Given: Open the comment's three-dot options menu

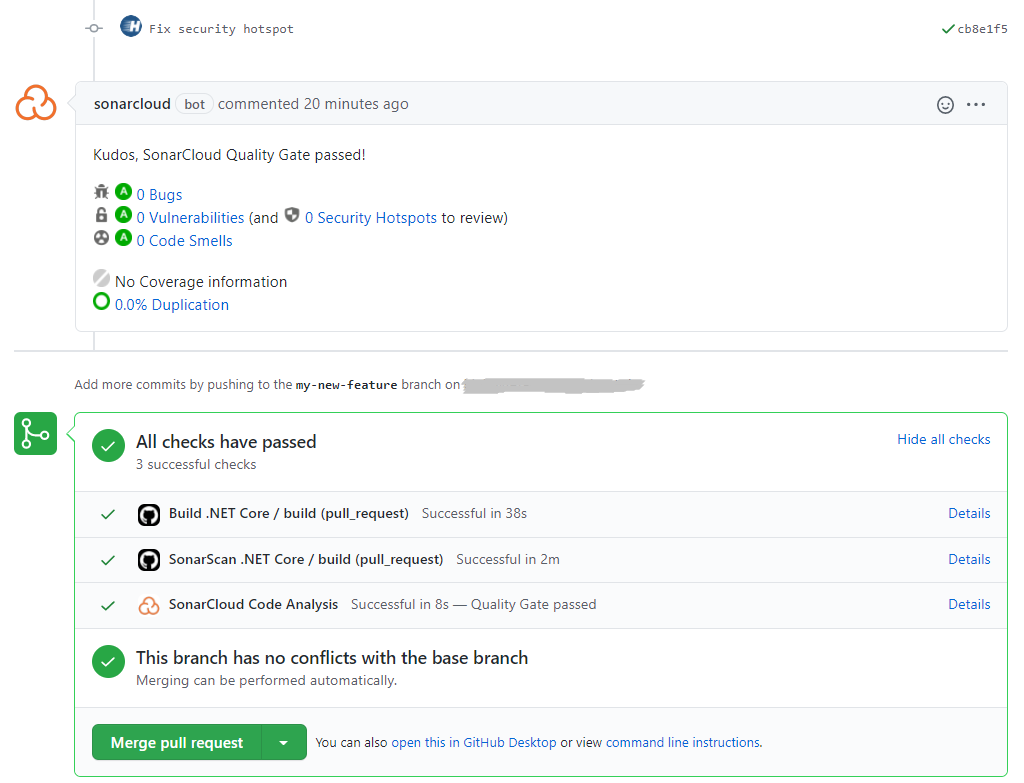Looking at the screenshot, I should coord(976,104).
